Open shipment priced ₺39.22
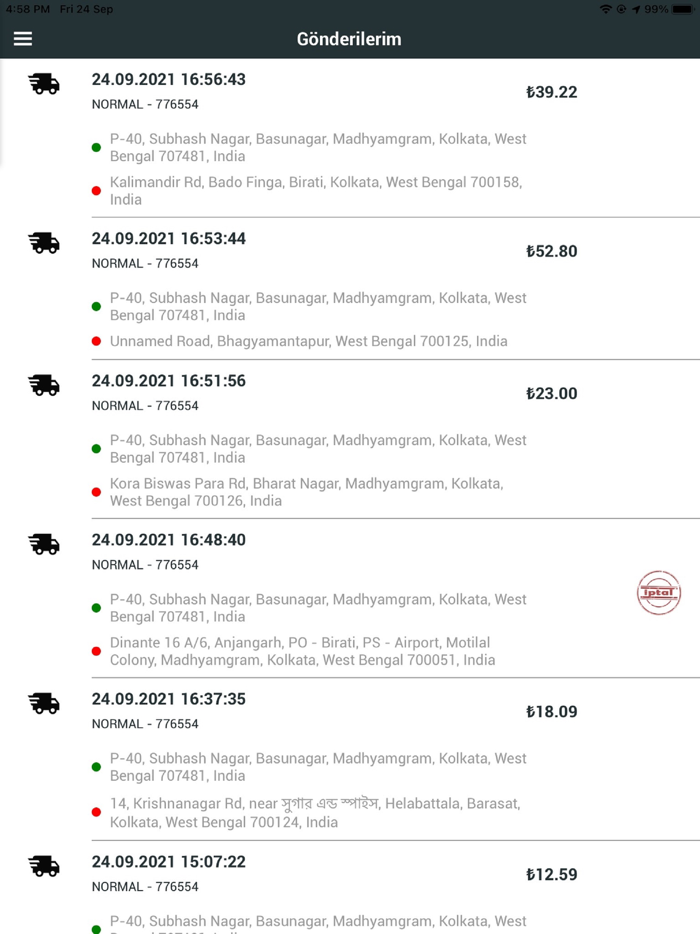The image size is (700, 934). coord(552,92)
